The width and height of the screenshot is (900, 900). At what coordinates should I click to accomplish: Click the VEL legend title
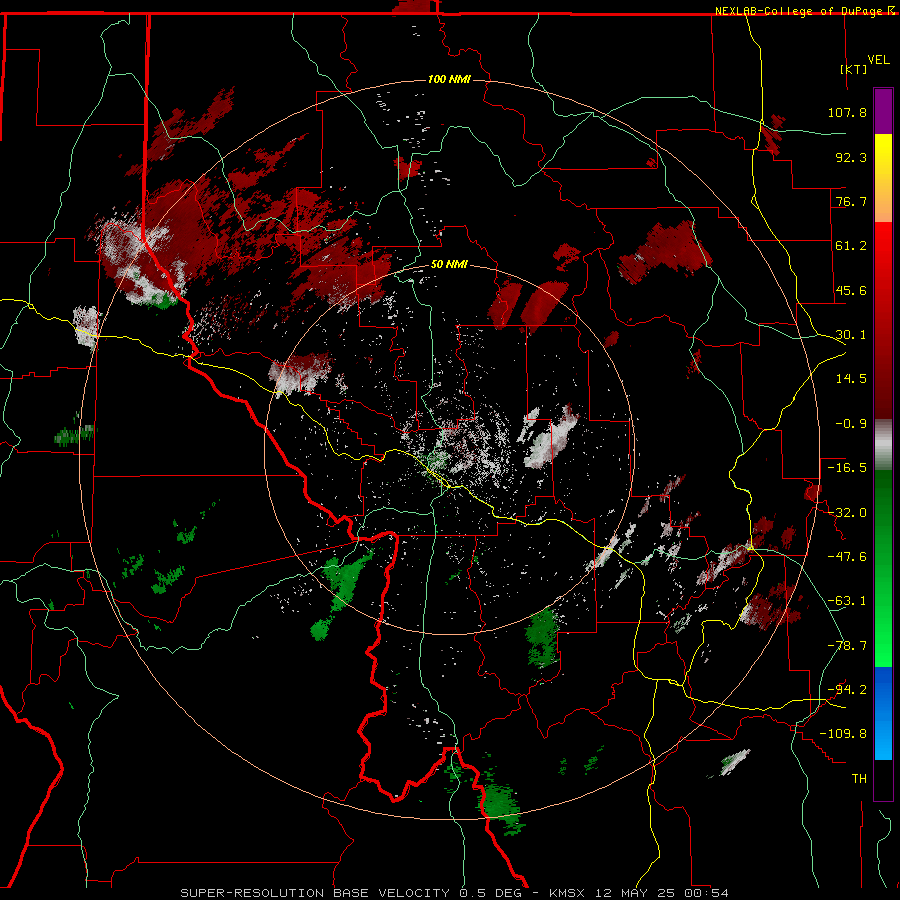point(879,60)
